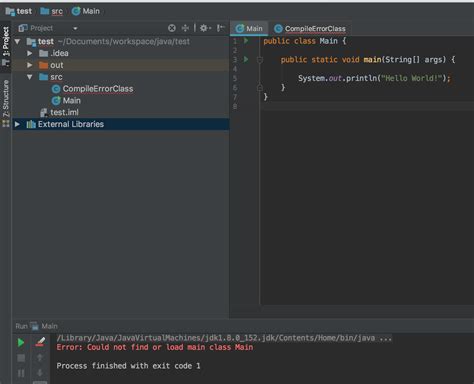The image size is (474, 384).
Task: Click the Main run configuration tab in Run panel
Action: [44, 326]
